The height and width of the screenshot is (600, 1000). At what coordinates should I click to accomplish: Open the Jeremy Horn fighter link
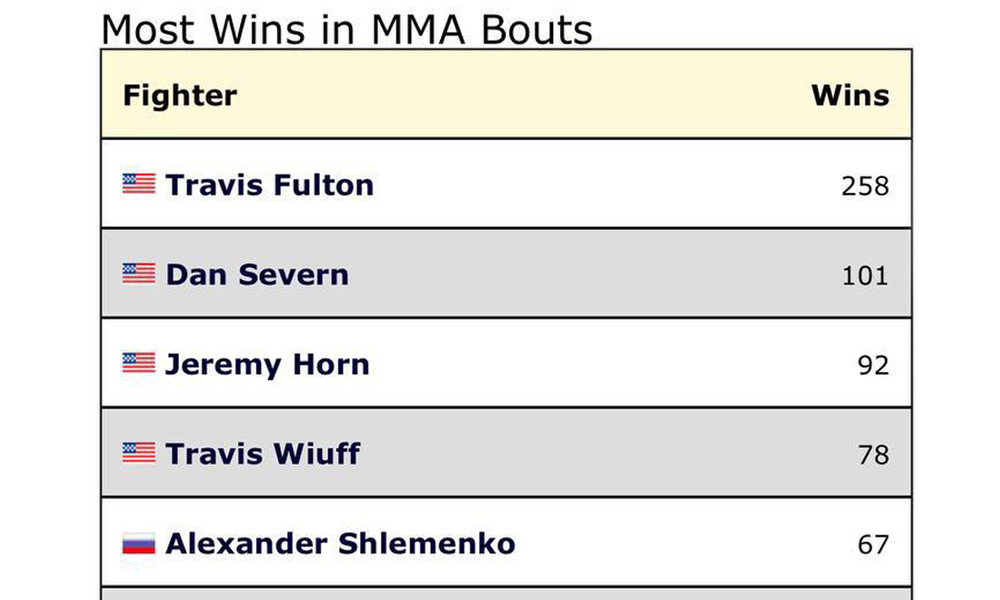click(268, 365)
